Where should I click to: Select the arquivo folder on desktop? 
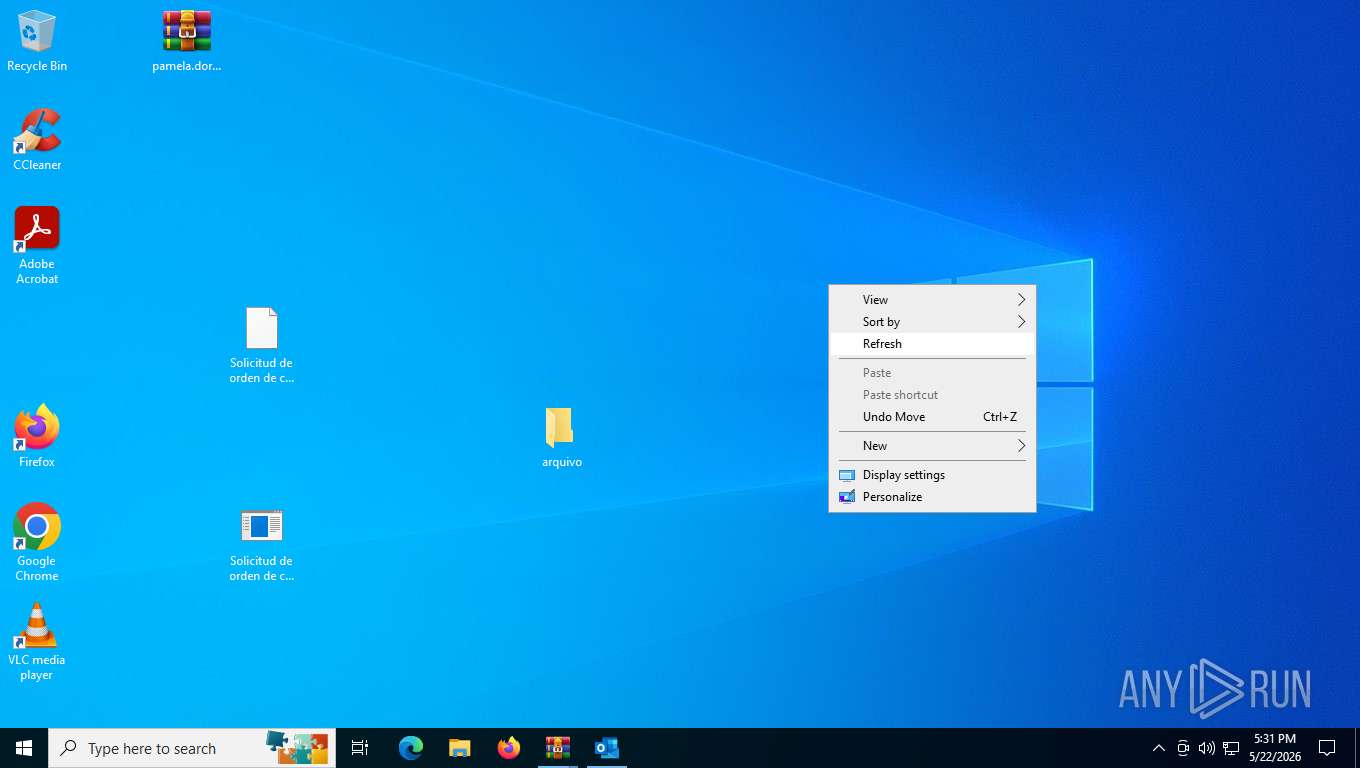[x=561, y=437]
